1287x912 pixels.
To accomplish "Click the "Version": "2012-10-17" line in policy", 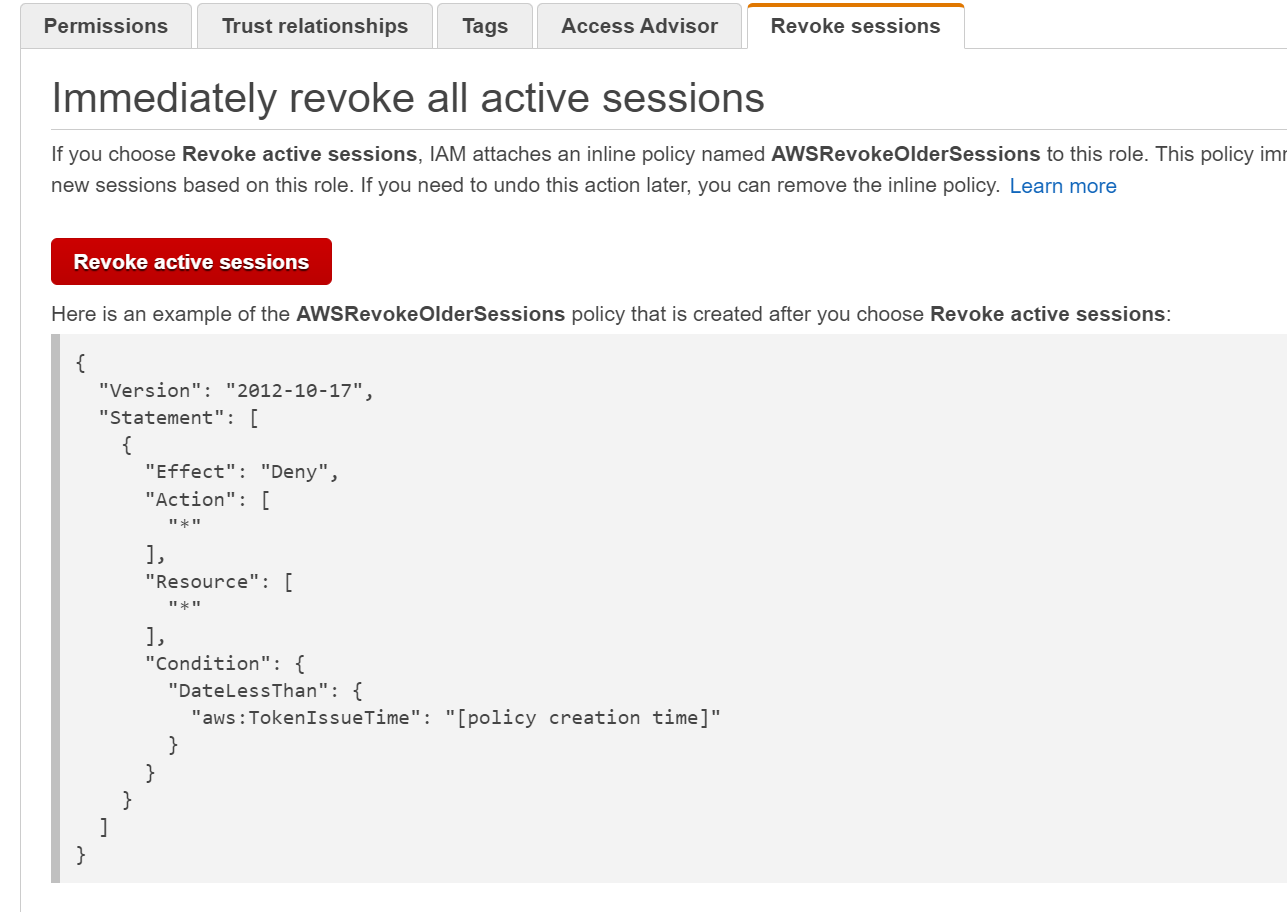I will [x=236, y=390].
